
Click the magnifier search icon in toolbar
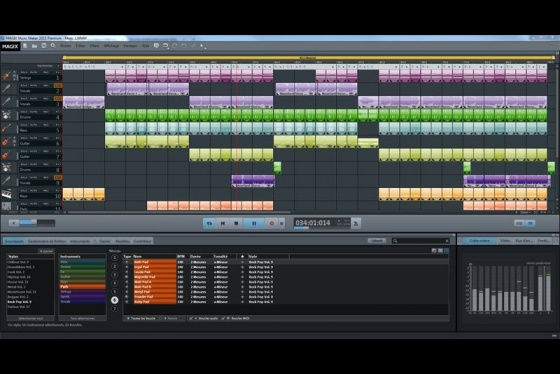[x=53, y=46]
